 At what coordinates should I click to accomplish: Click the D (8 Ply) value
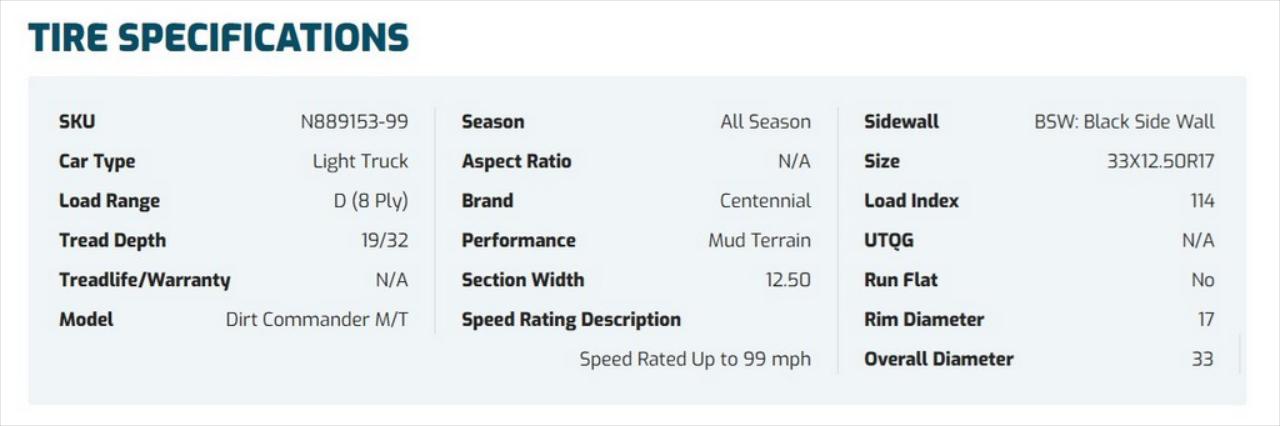pos(371,201)
